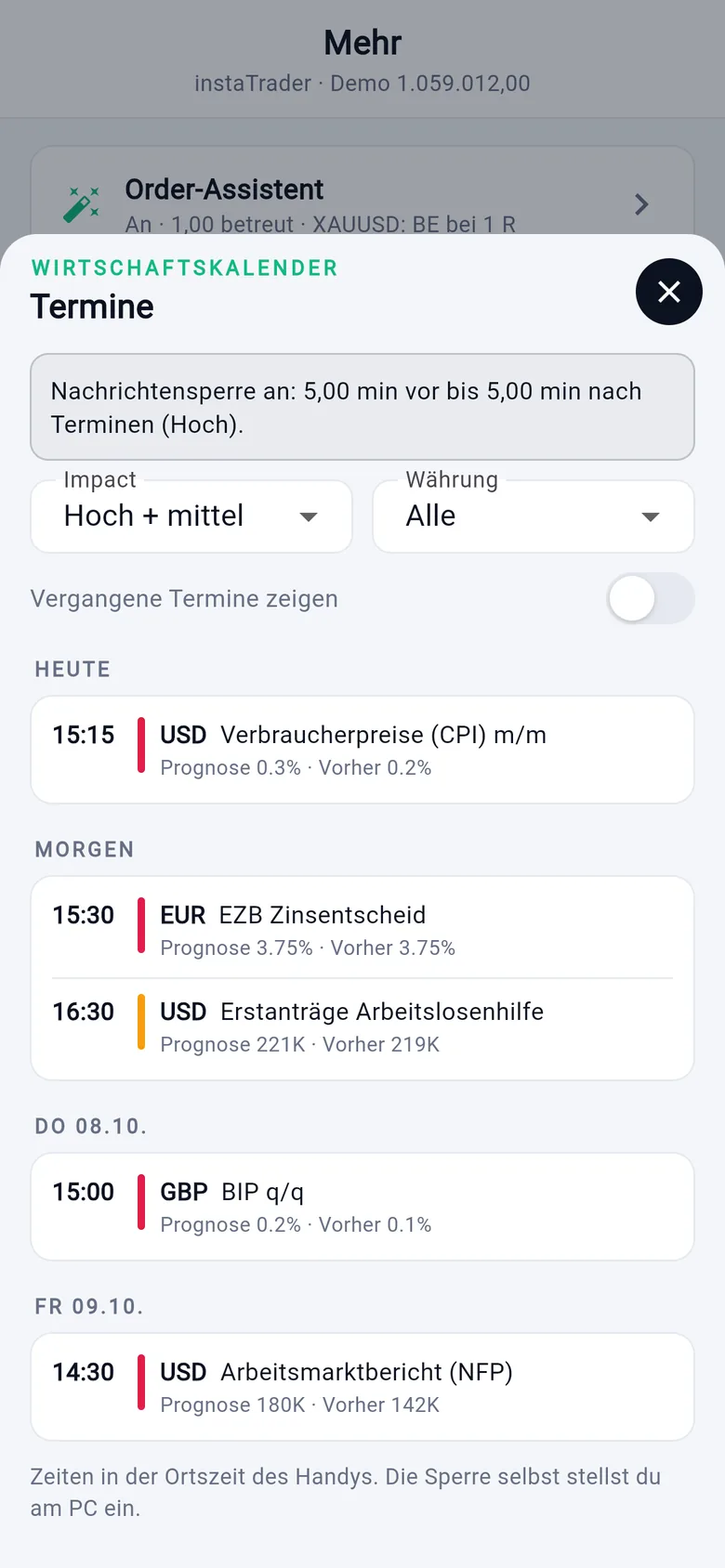This screenshot has height=1568, width=725.
Task: Click the arrow next to Alle currency
Action: (651, 516)
